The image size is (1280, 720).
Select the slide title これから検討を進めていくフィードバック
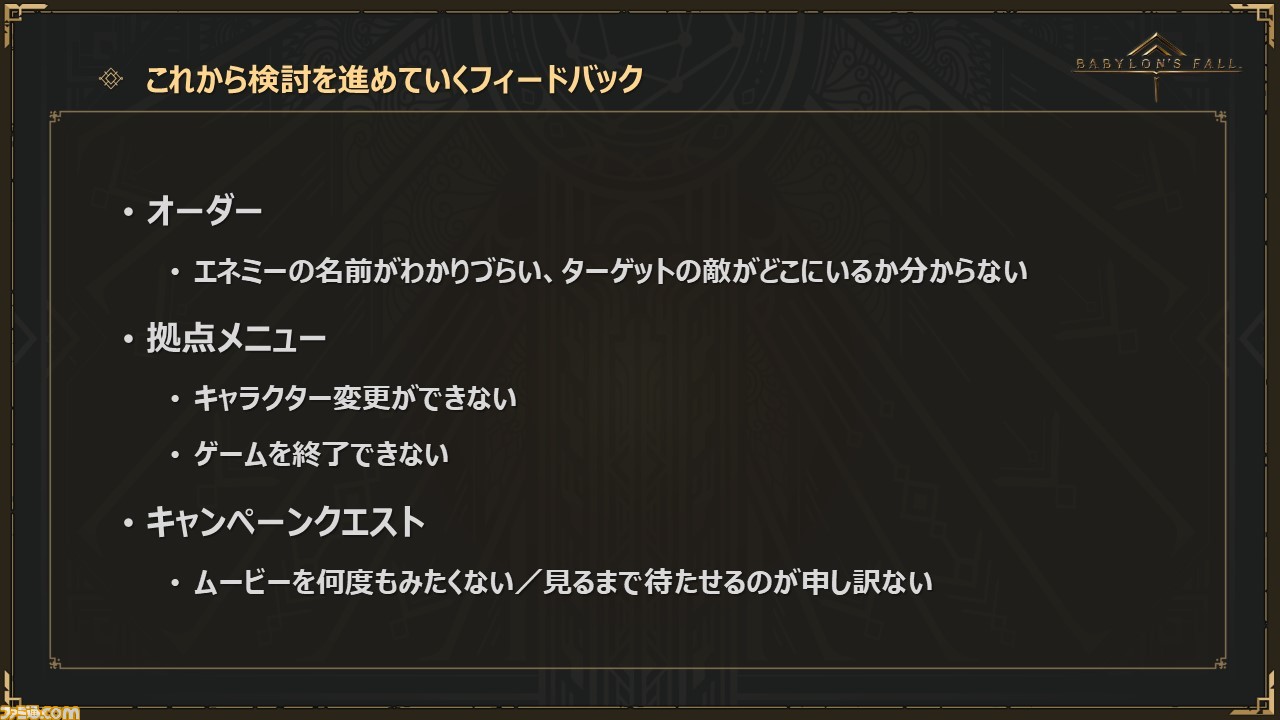[394, 80]
